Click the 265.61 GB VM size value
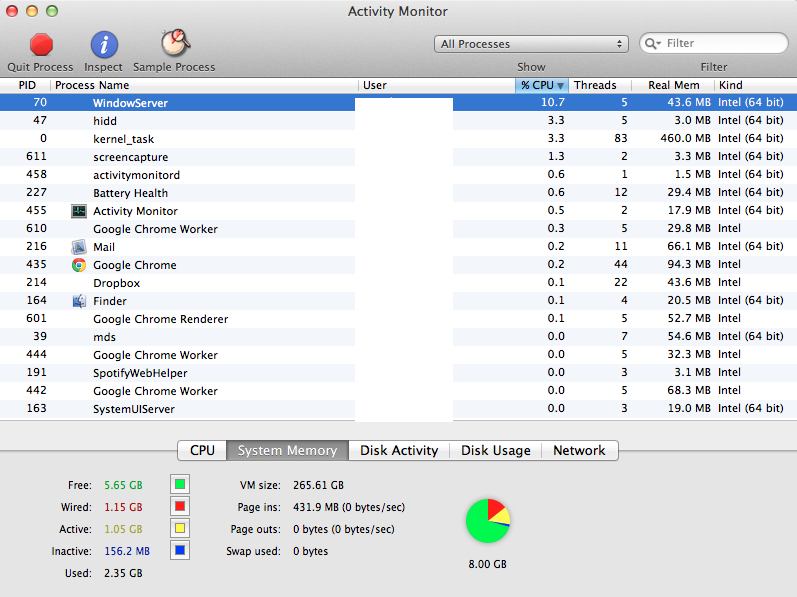 318,485
